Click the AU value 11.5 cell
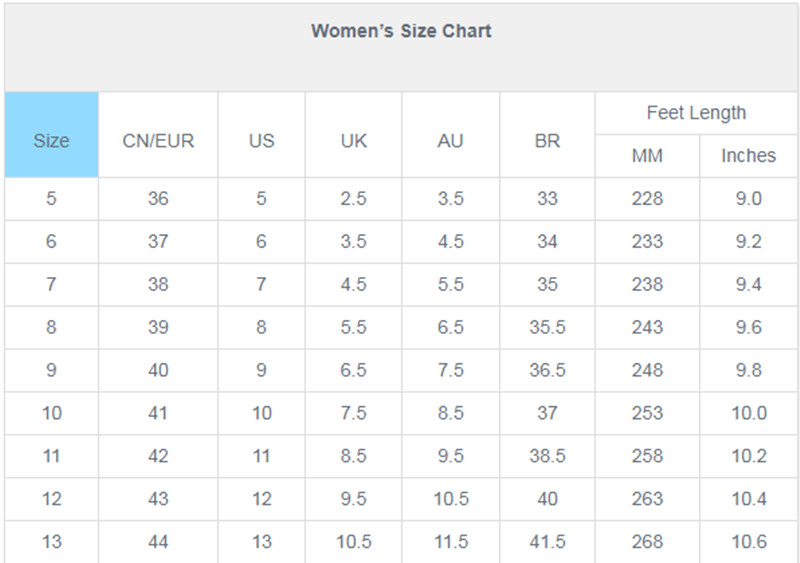800x563 pixels. click(x=451, y=542)
